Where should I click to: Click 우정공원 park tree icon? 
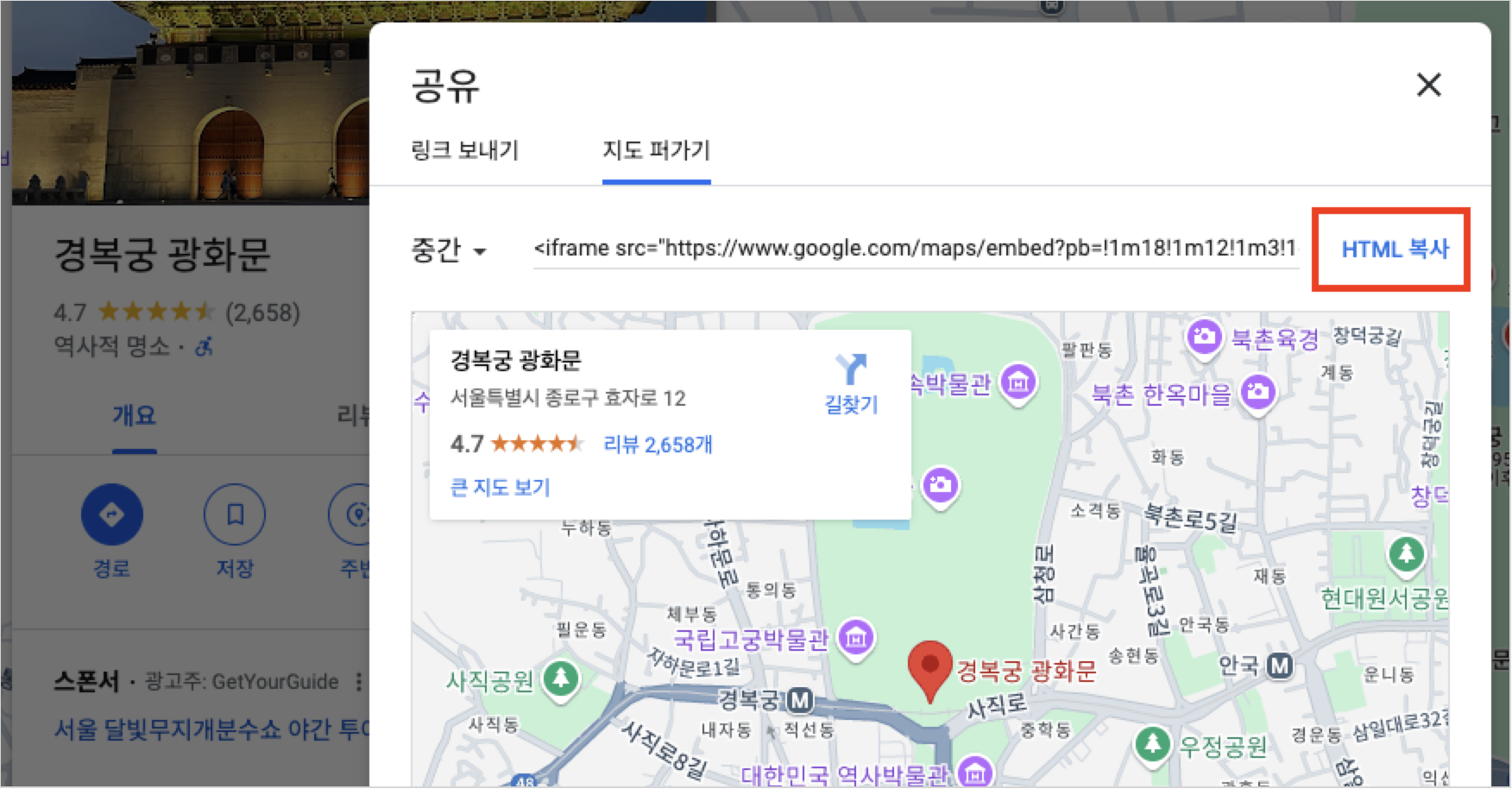(x=1152, y=744)
